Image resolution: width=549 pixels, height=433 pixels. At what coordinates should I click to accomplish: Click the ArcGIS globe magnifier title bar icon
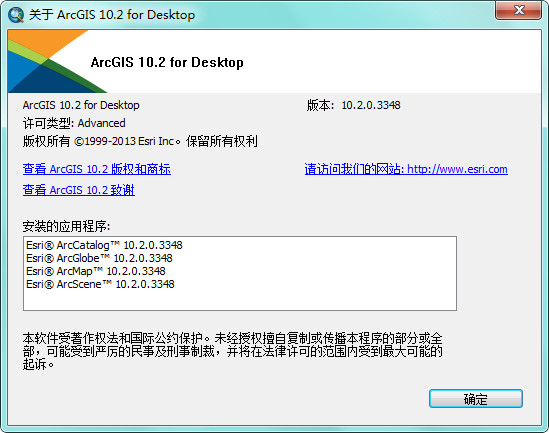[x=15, y=15]
